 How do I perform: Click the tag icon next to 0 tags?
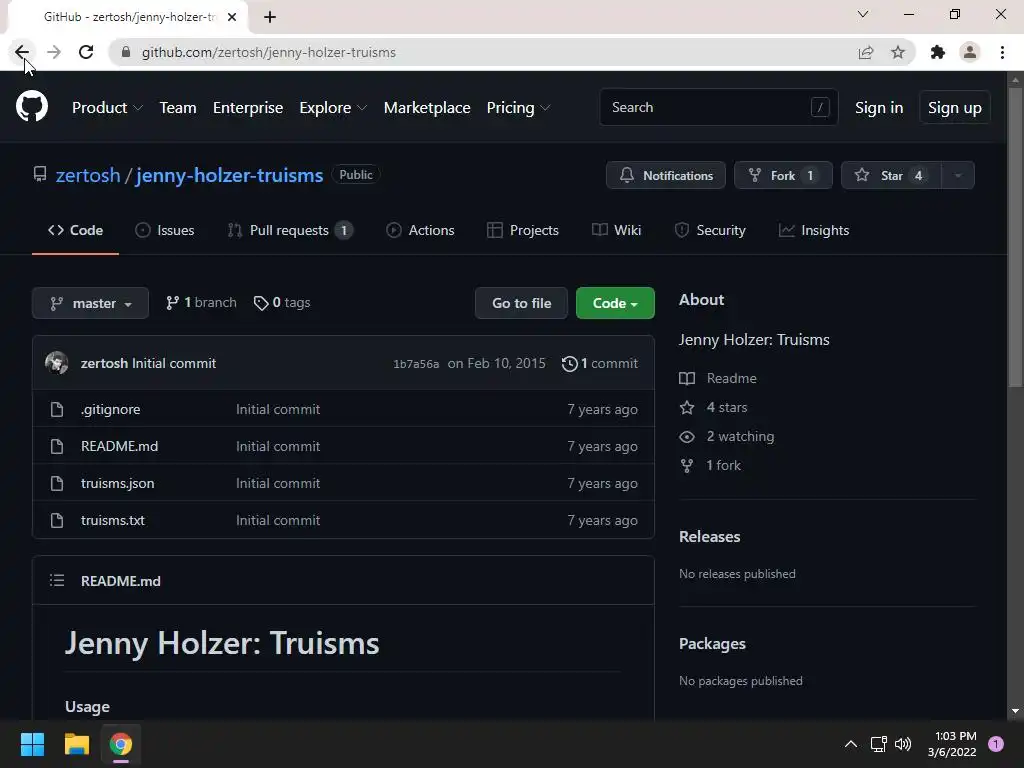[261, 303]
